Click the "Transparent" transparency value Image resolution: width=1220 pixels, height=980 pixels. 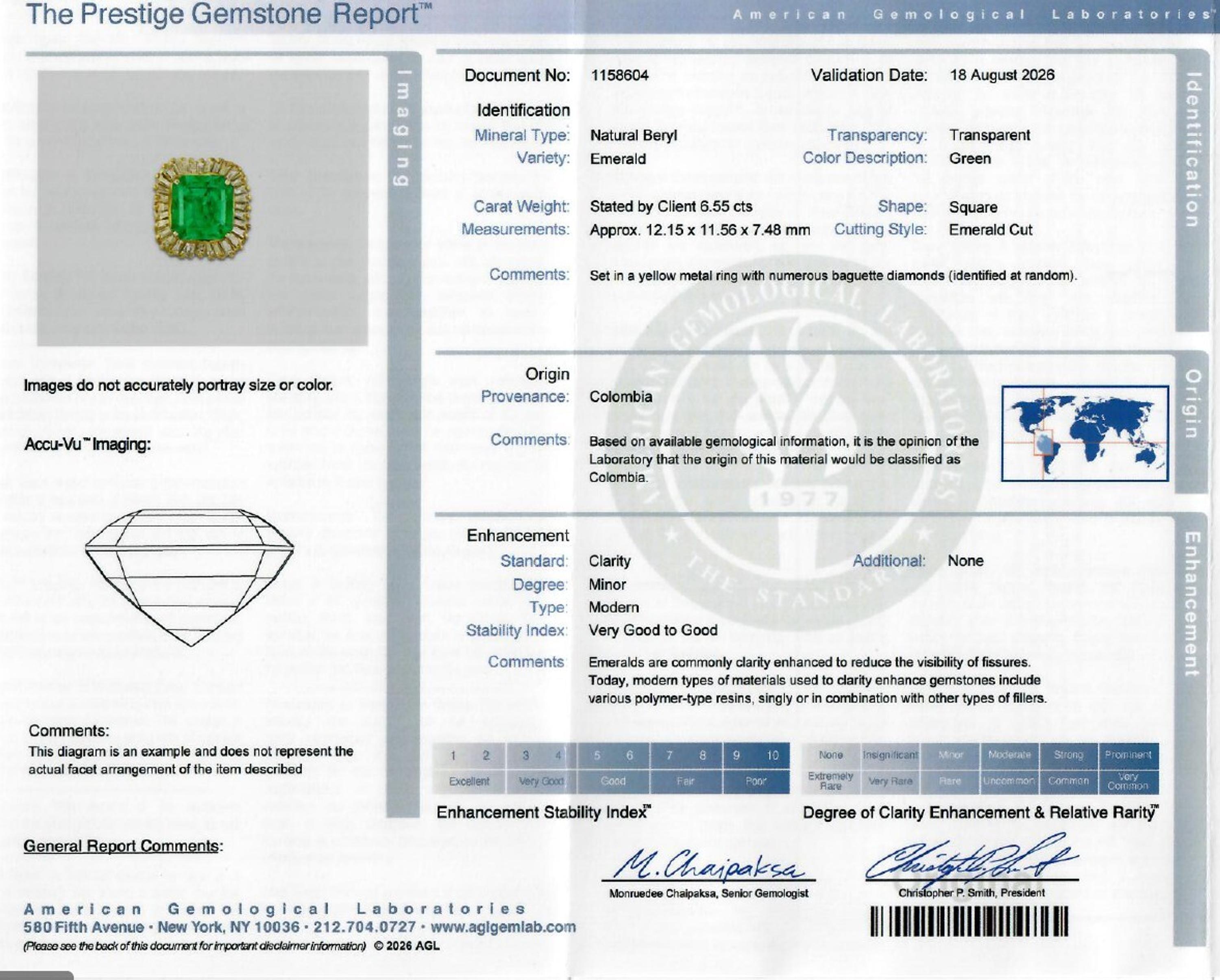(x=990, y=135)
